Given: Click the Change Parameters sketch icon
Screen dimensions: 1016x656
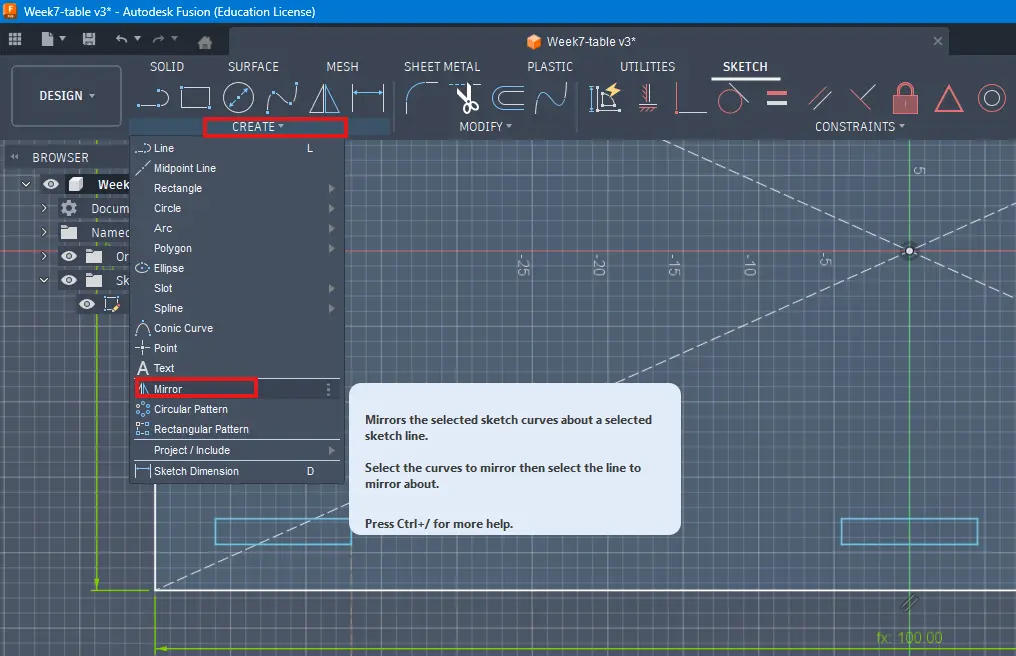Looking at the screenshot, I should click(605, 98).
